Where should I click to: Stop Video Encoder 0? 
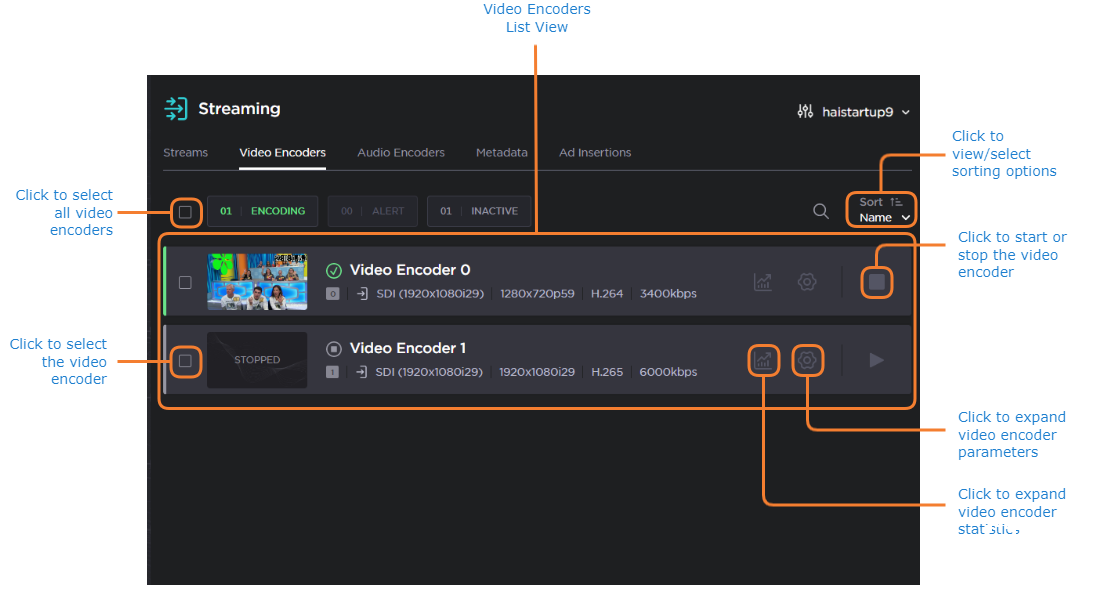pos(877,282)
